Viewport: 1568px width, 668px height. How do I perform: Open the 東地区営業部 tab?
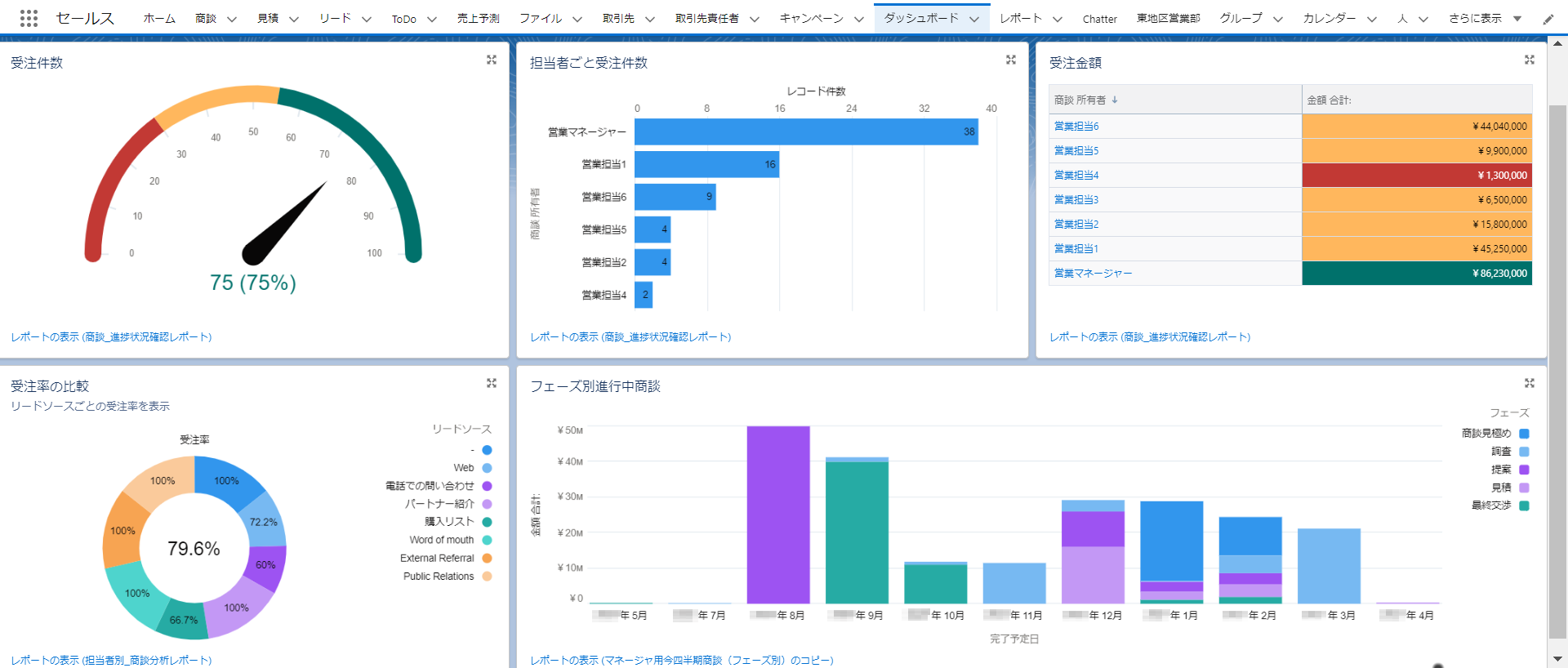[1169, 18]
